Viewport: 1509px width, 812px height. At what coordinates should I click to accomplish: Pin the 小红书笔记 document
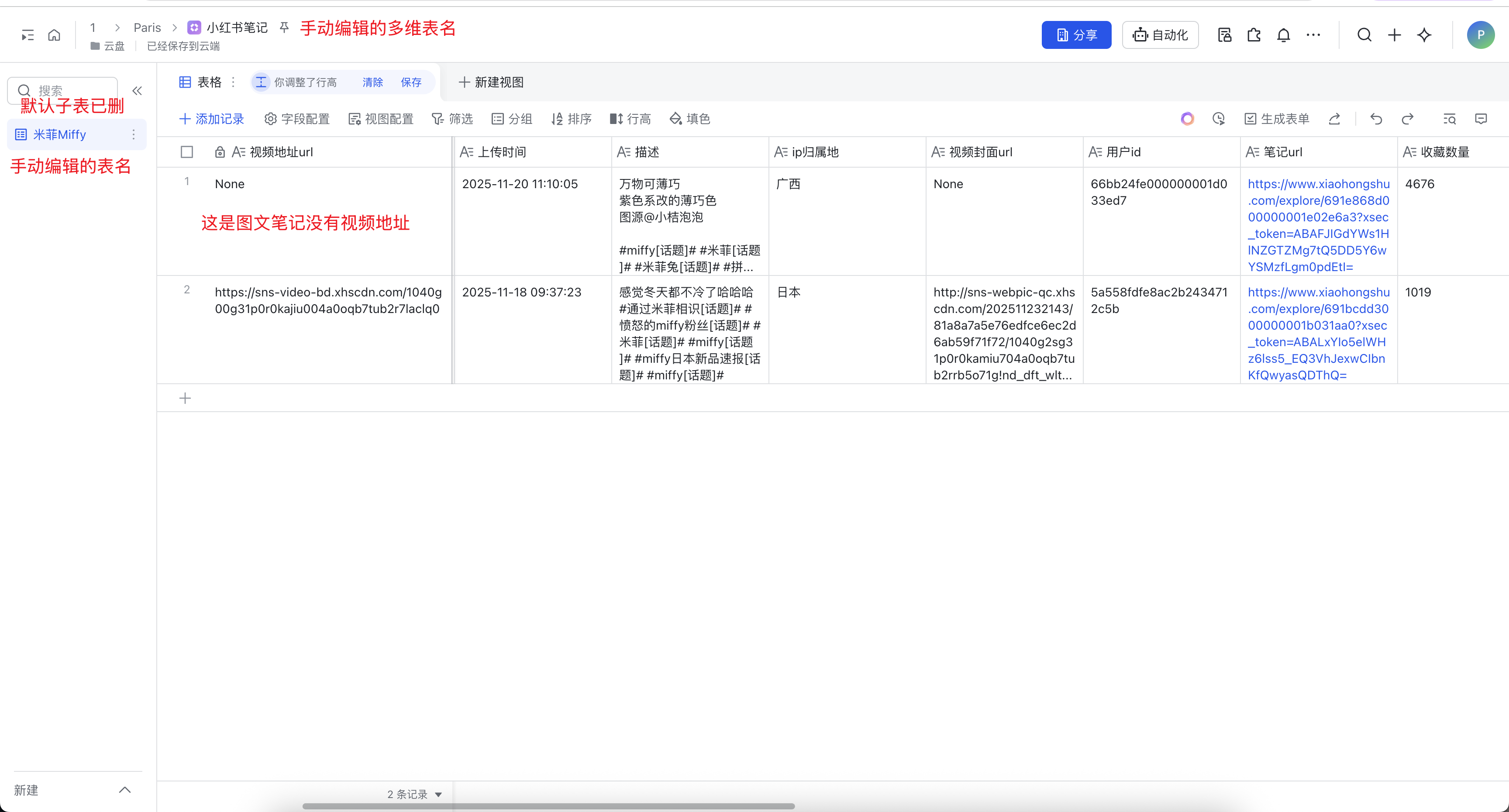(x=284, y=28)
